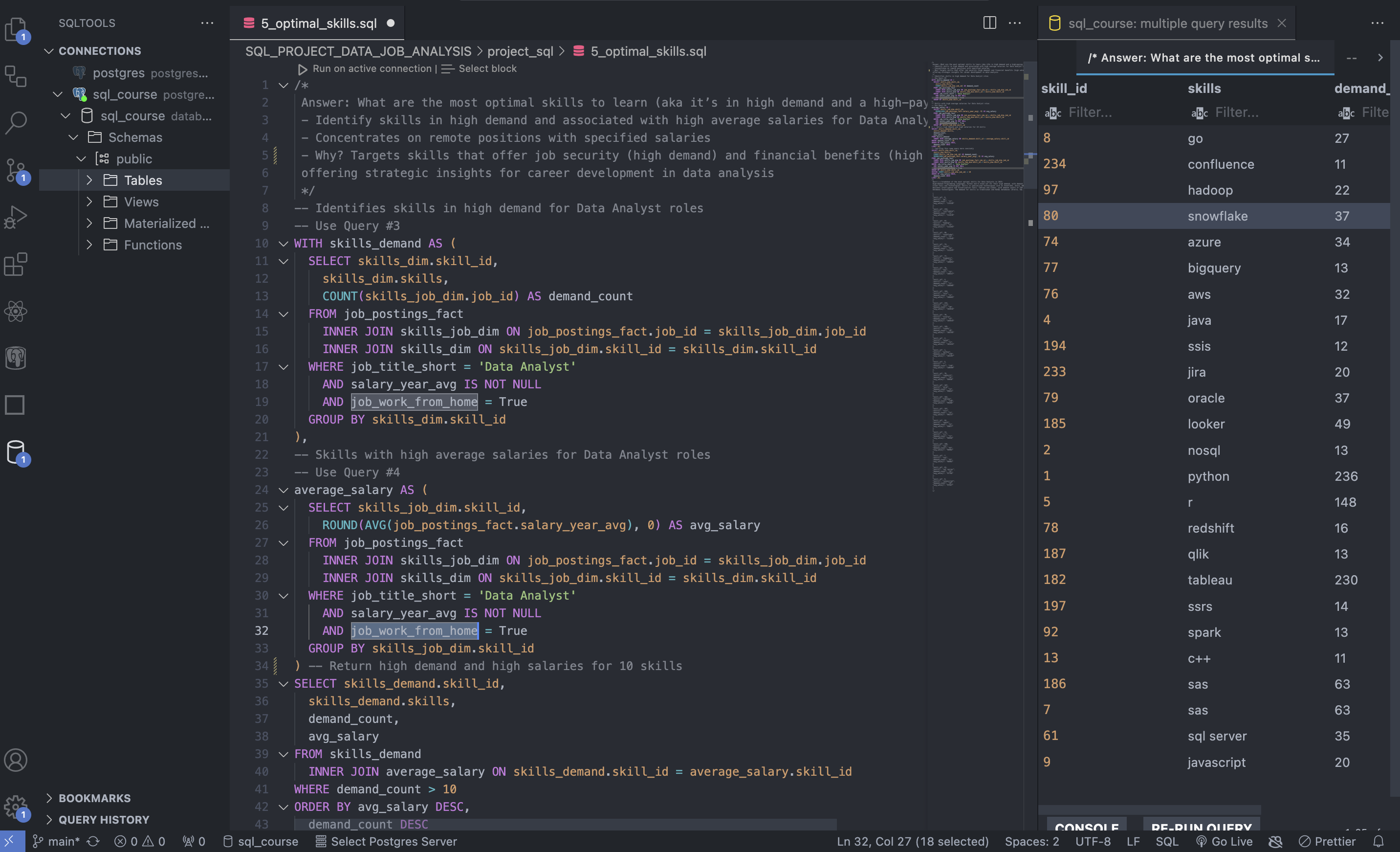Click project_sql in the breadcrumb
The image size is (1400, 852).
tap(520, 51)
